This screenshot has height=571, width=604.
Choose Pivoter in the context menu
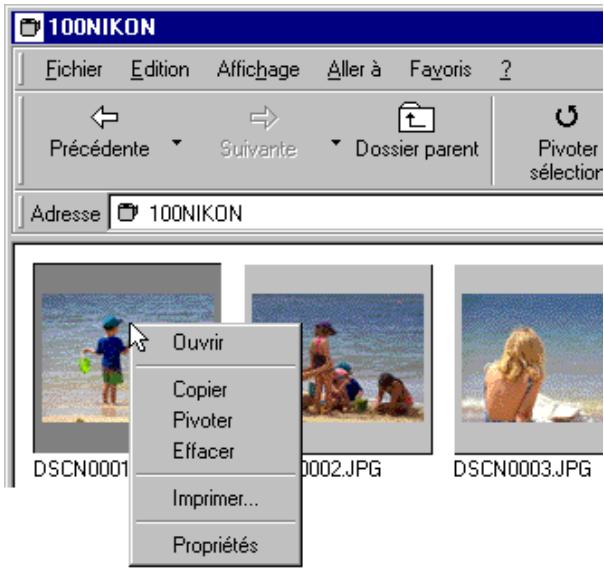tap(215, 420)
